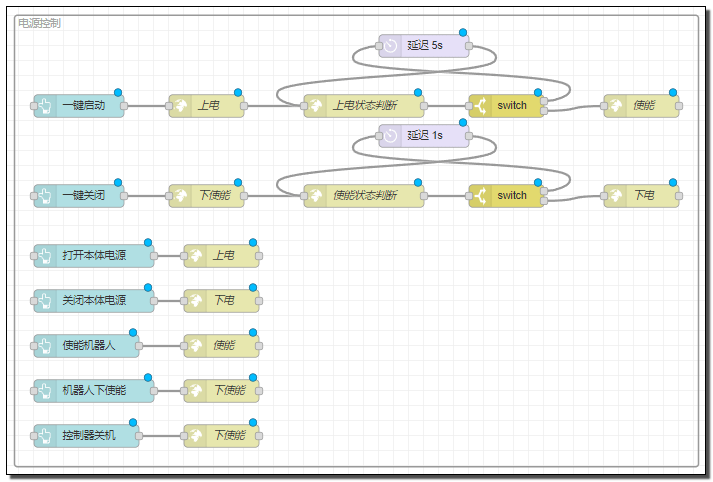Click the output port of 延迟 1s node

[469, 136]
